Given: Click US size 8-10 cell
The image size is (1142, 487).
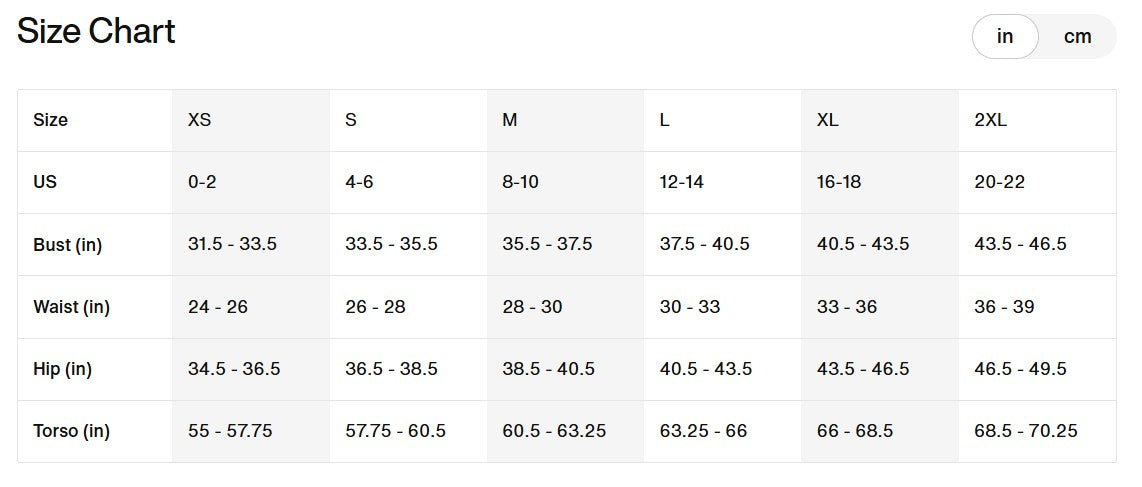Looking at the screenshot, I should tap(520, 182).
